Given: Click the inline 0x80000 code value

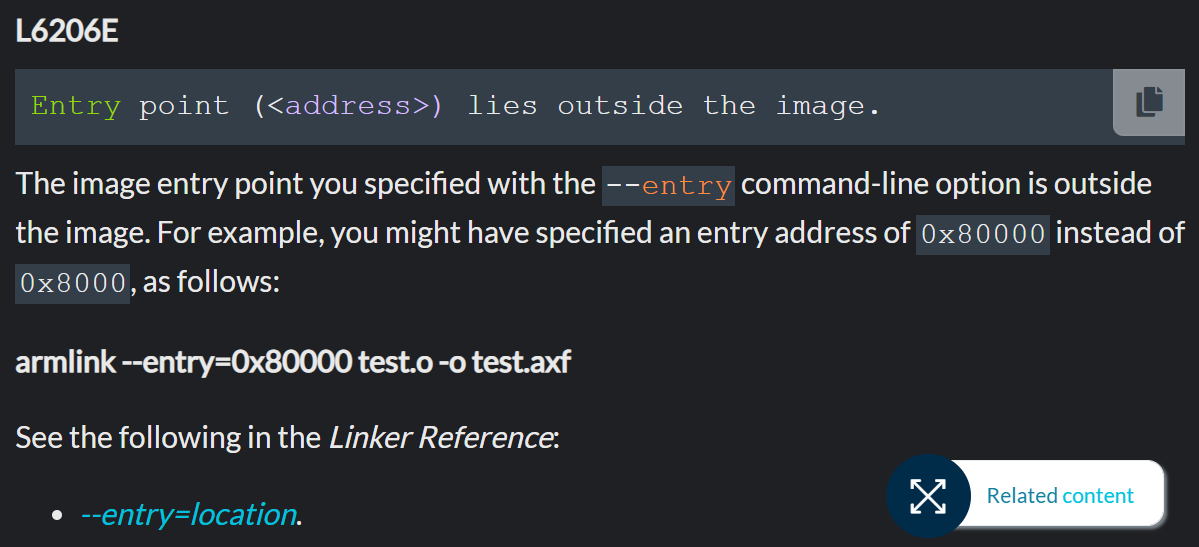Looking at the screenshot, I should (983, 234).
